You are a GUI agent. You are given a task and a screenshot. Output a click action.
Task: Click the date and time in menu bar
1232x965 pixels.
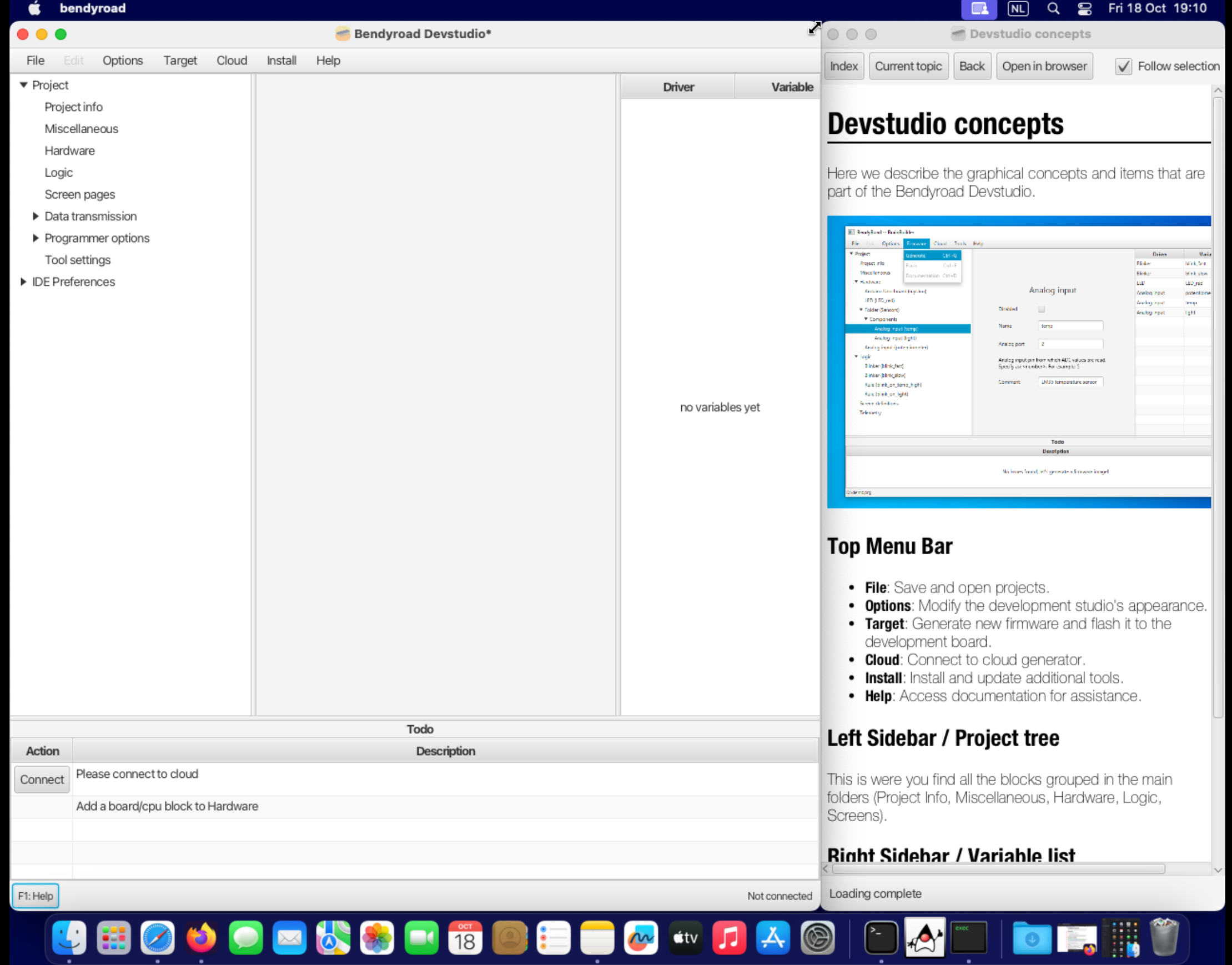pos(1157,8)
